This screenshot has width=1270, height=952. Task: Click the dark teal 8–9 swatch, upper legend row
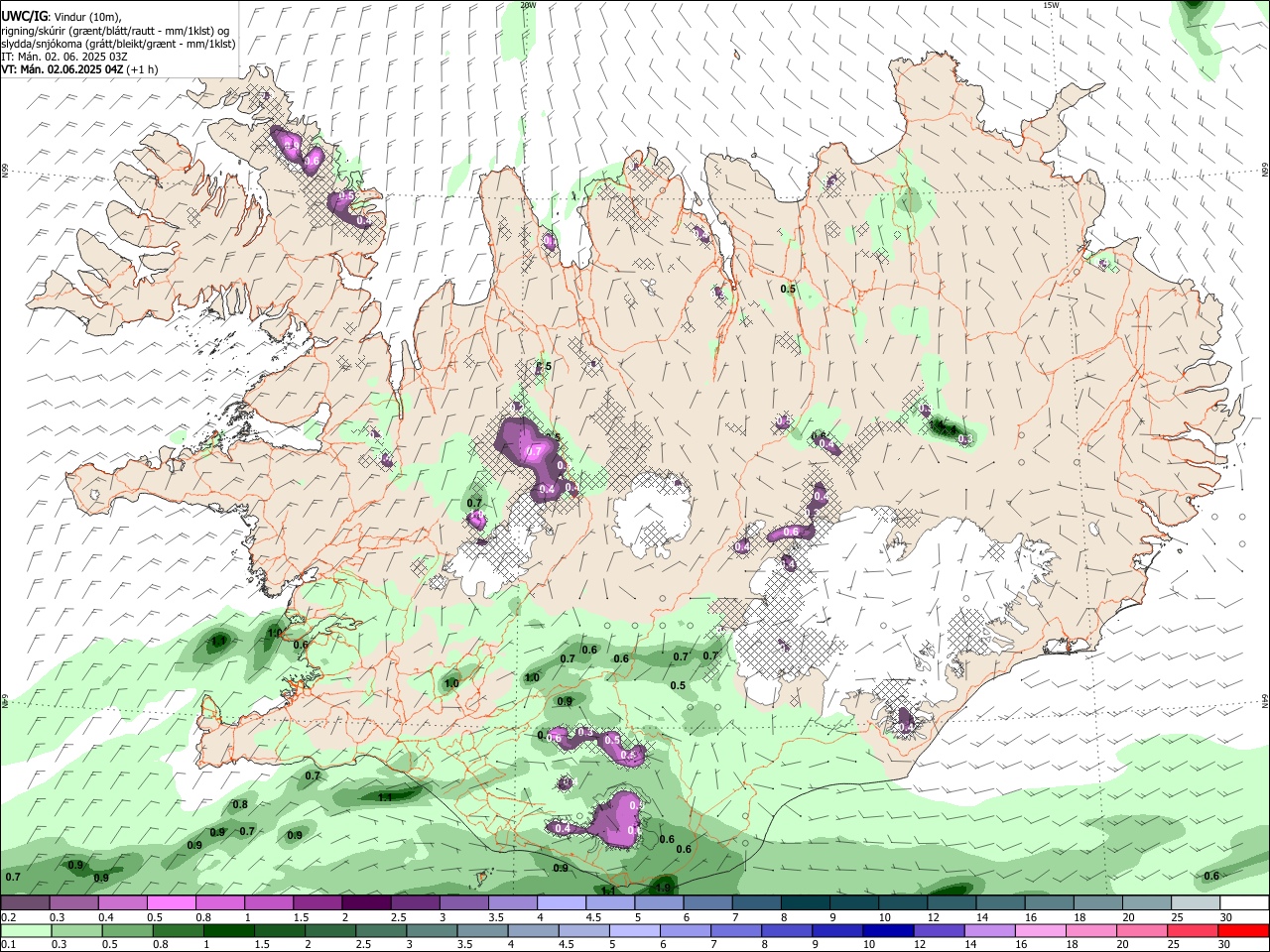click(806, 902)
